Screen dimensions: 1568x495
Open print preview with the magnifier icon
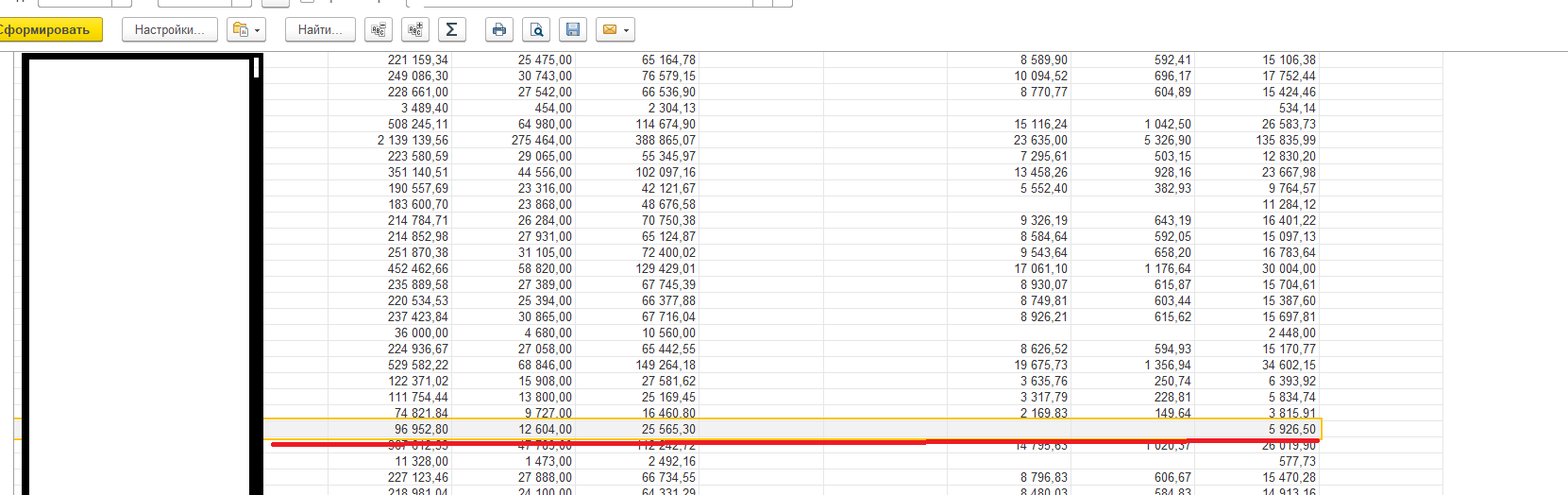(536, 30)
